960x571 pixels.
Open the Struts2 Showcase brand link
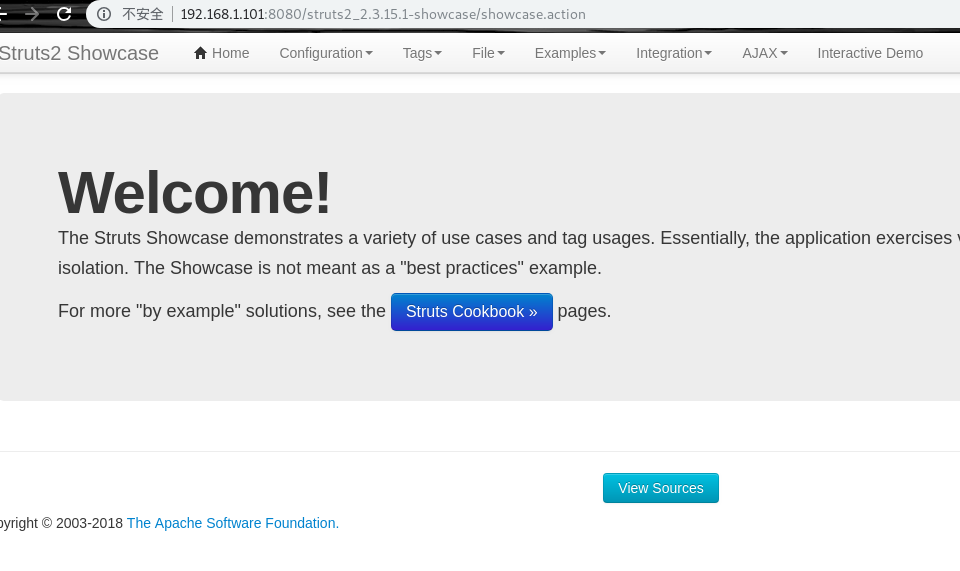(x=78, y=53)
